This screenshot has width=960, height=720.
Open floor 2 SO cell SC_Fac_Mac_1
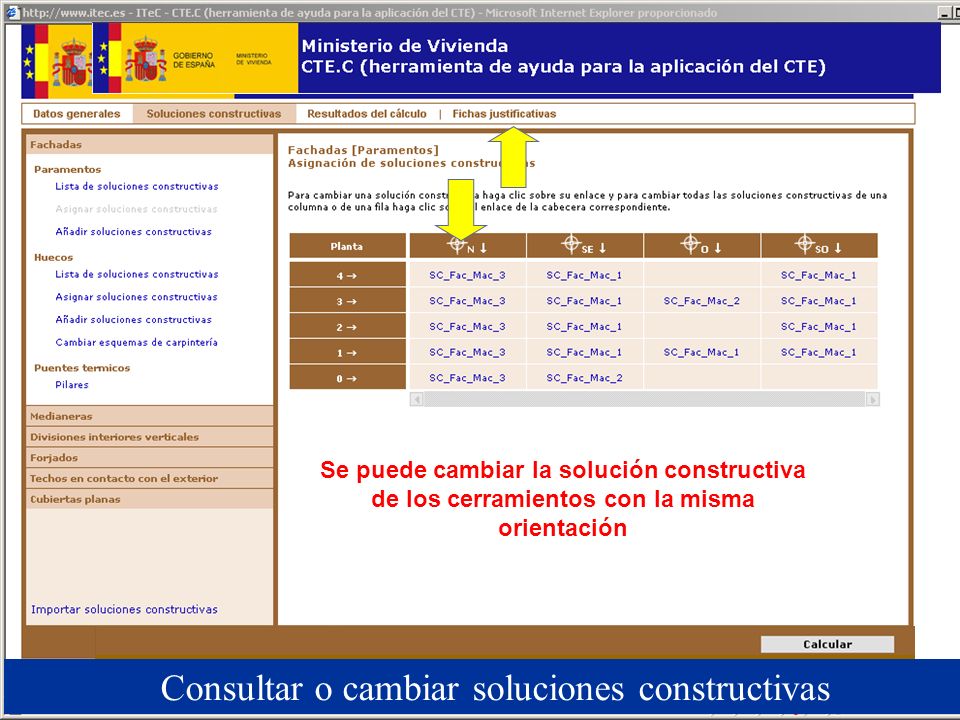(819, 327)
